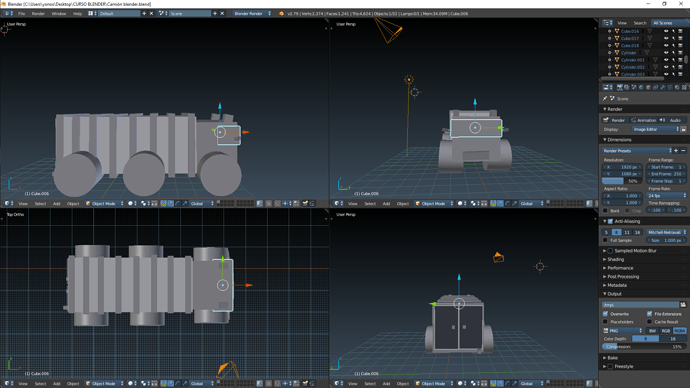The width and height of the screenshot is (690, 388).
Task: Open the World properties tab icon
Action: point(641,88)
